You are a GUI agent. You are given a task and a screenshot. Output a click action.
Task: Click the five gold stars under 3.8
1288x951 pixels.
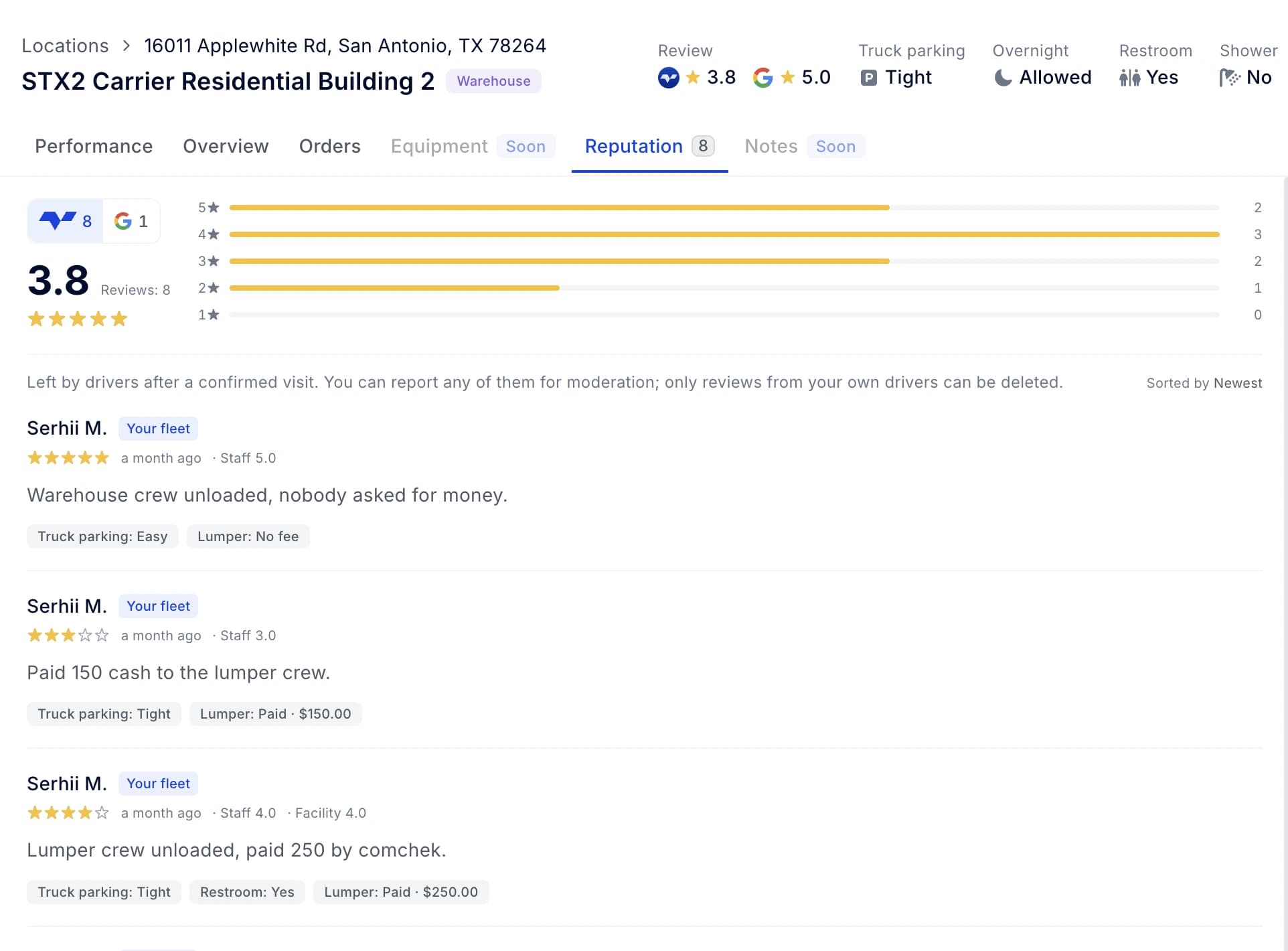(x=78, y=319)
